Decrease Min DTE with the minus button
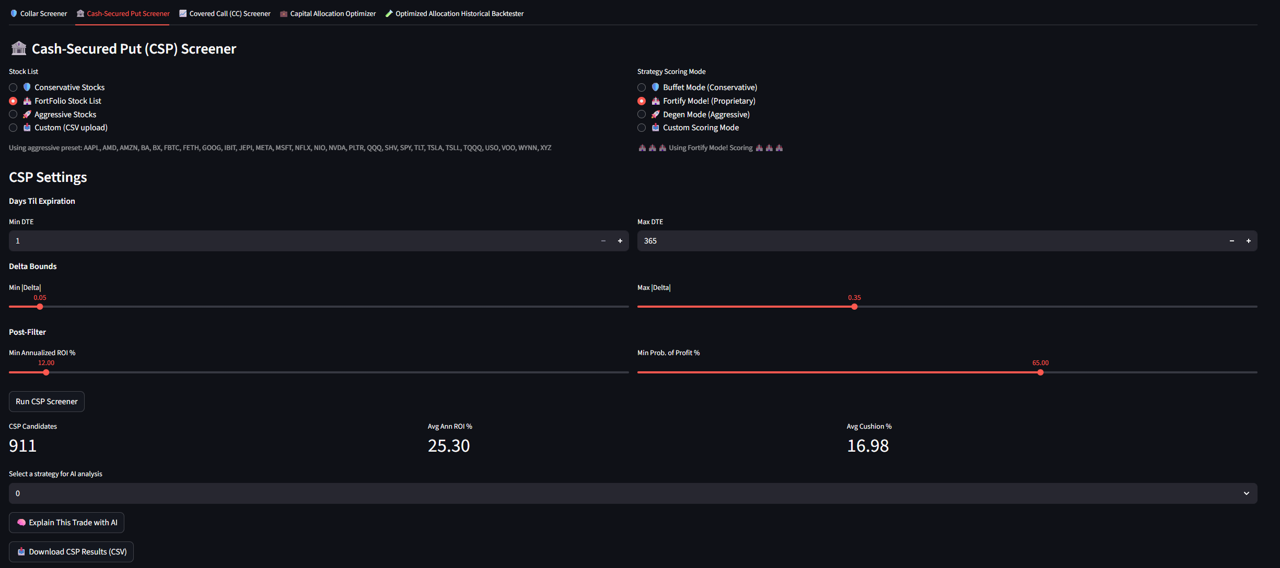Screen dimensions: 1280x568 tap(603, 241)
